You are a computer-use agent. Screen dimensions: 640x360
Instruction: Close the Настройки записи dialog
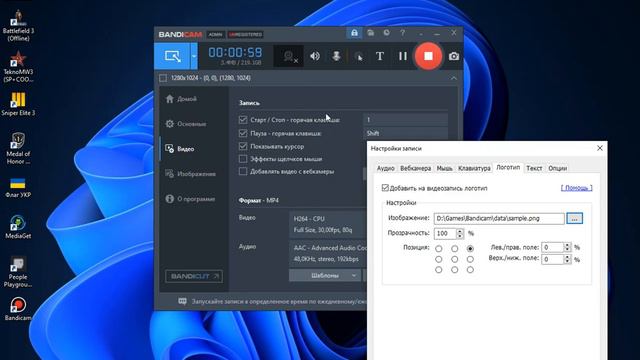pos(600,148)
